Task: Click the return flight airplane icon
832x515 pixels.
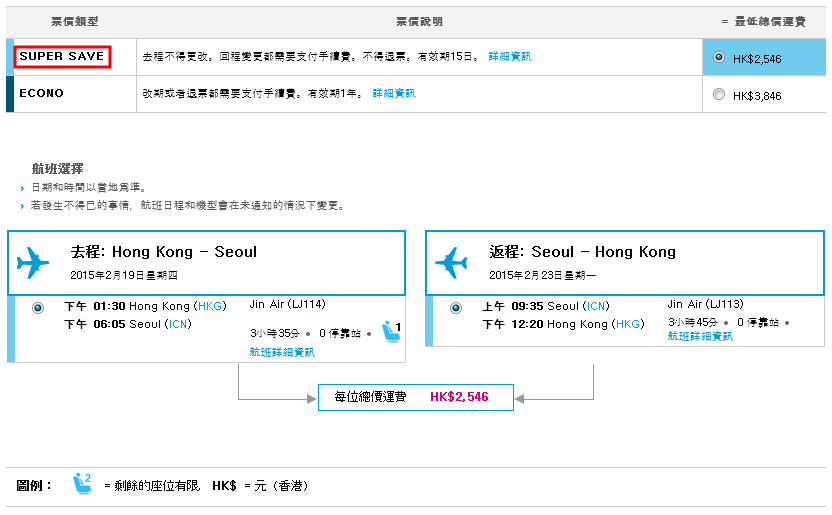Action: [451, 262]
